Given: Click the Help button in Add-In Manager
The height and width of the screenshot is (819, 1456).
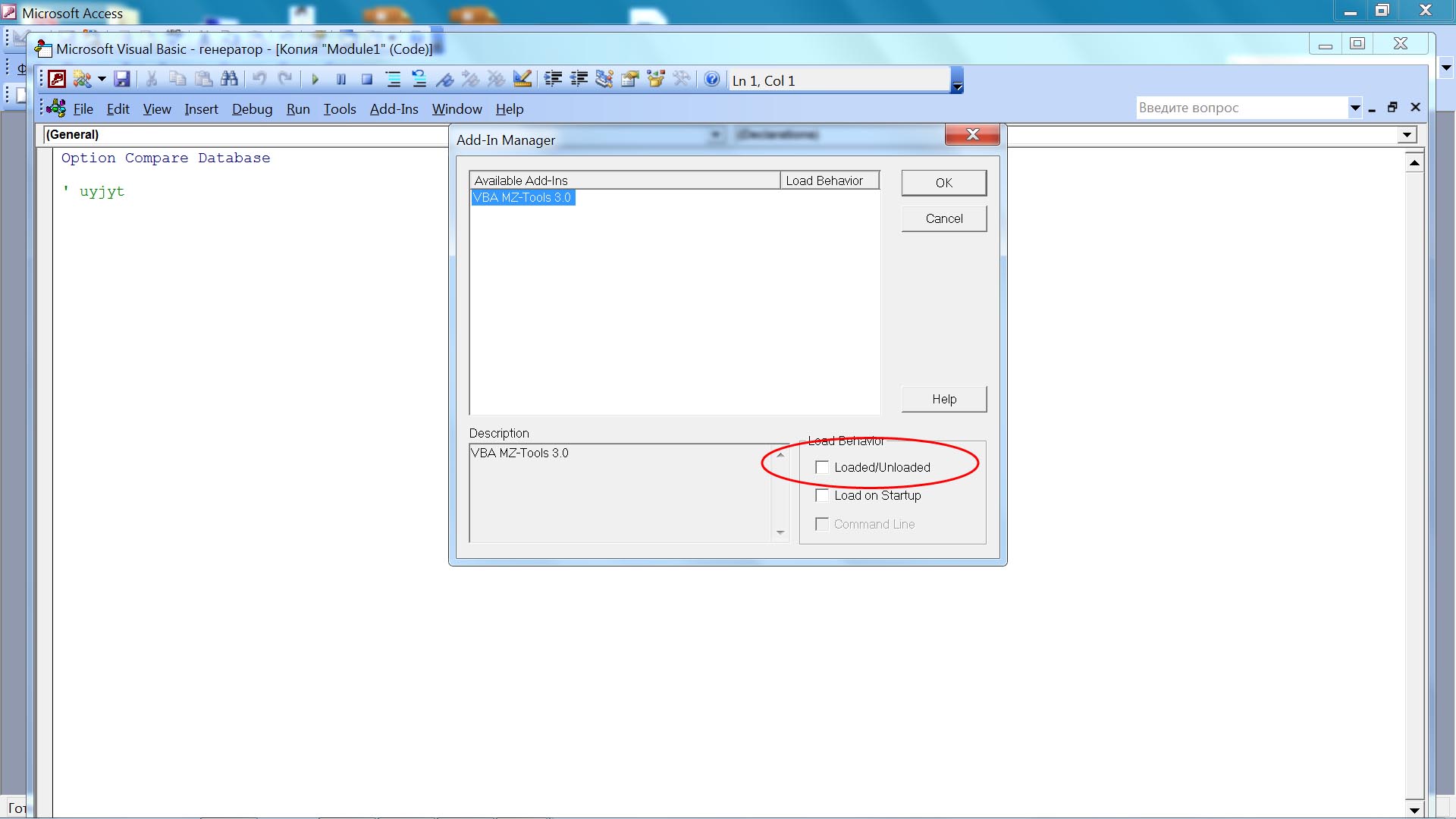Looking at the screenshot, I should (x=944, y=399).
